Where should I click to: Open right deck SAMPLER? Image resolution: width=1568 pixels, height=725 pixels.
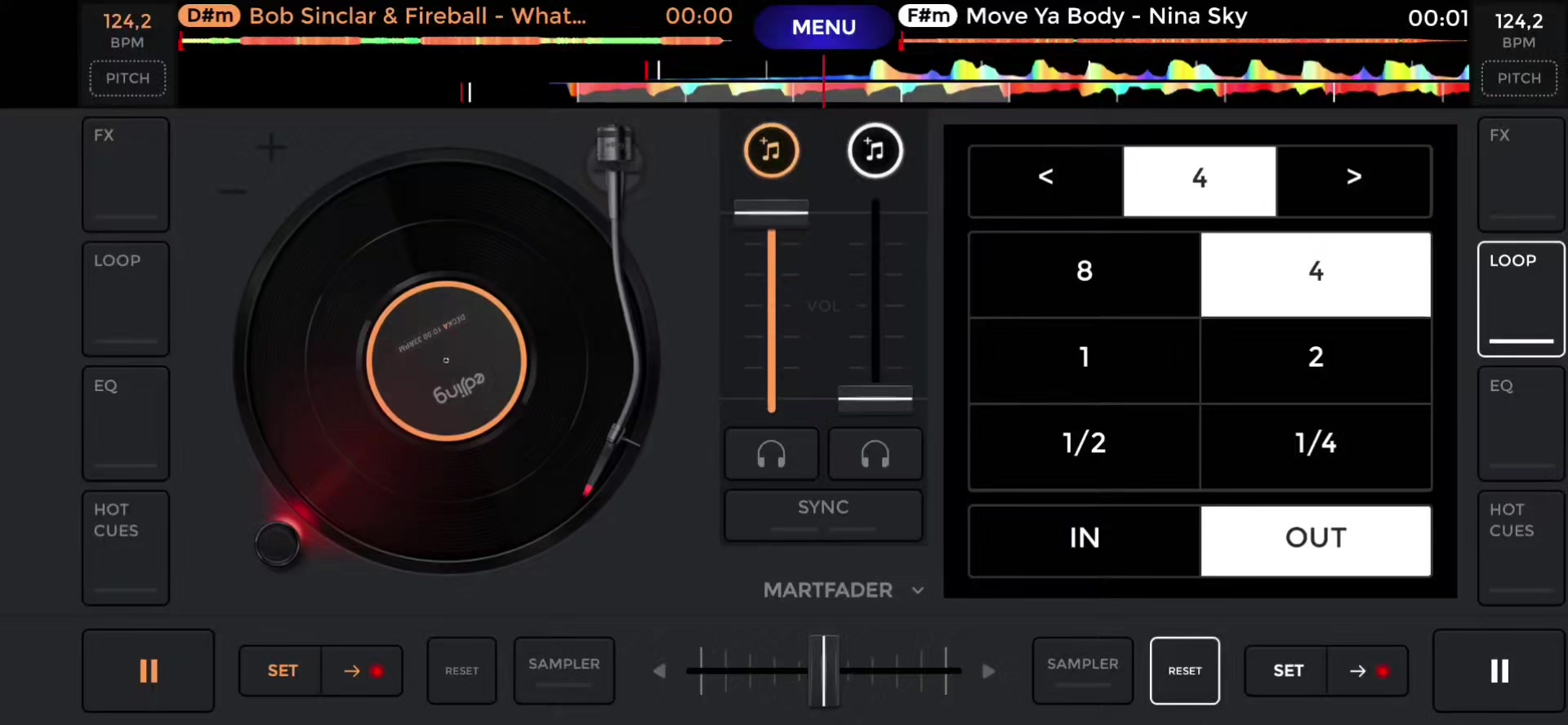(1083, 671)
